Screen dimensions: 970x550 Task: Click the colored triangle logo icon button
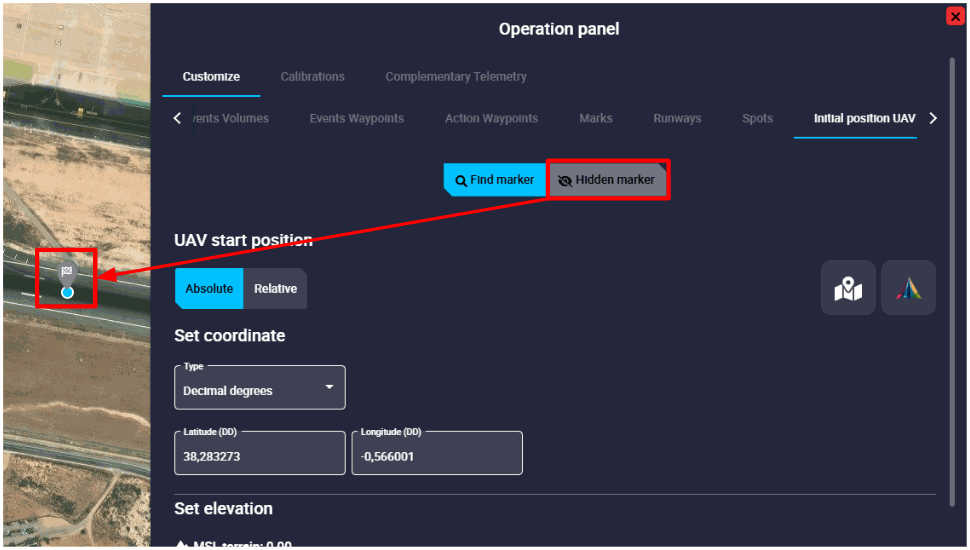[908, 288]
